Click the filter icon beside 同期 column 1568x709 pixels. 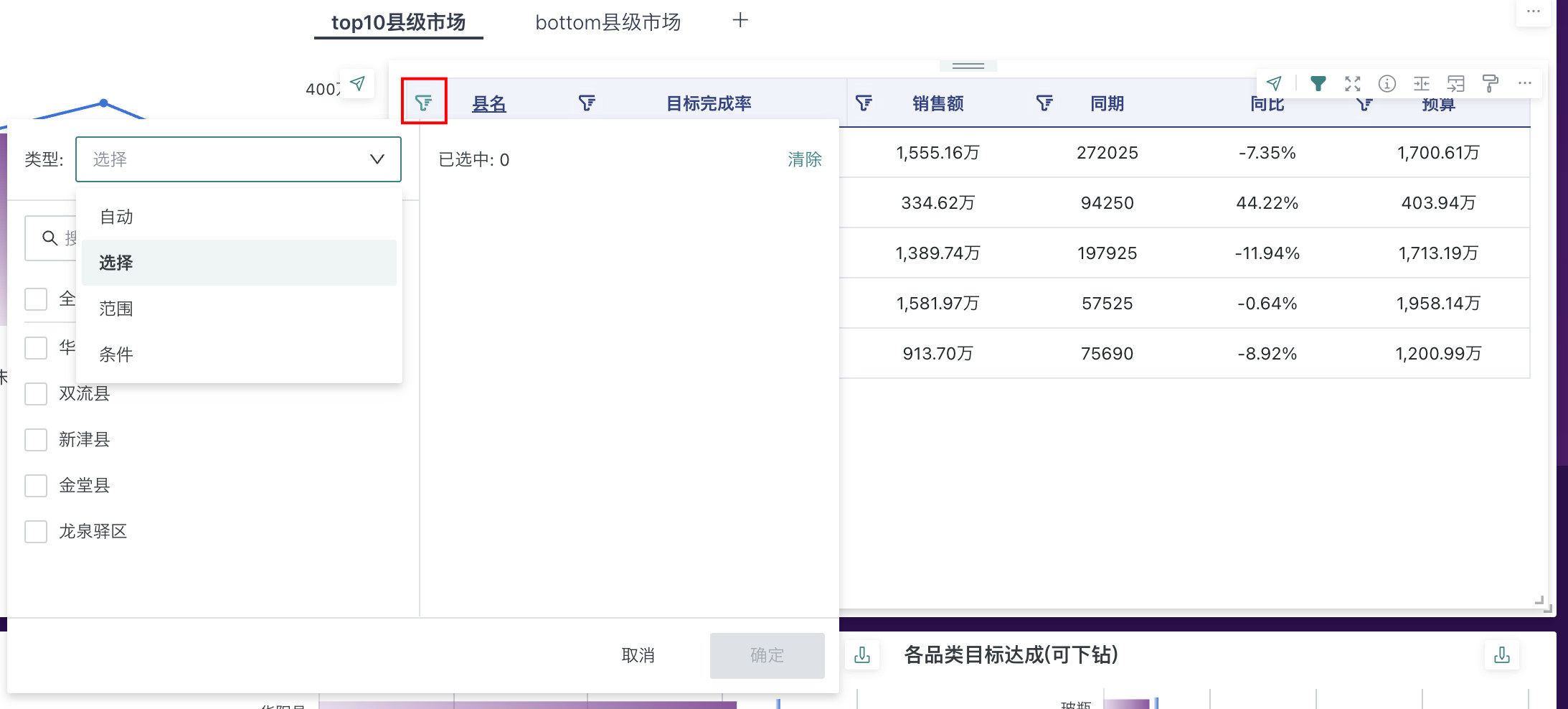coord(1044,103)
